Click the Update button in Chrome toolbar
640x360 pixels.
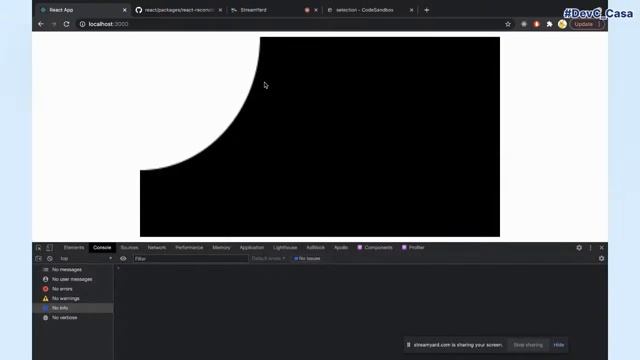pos(584,24)
